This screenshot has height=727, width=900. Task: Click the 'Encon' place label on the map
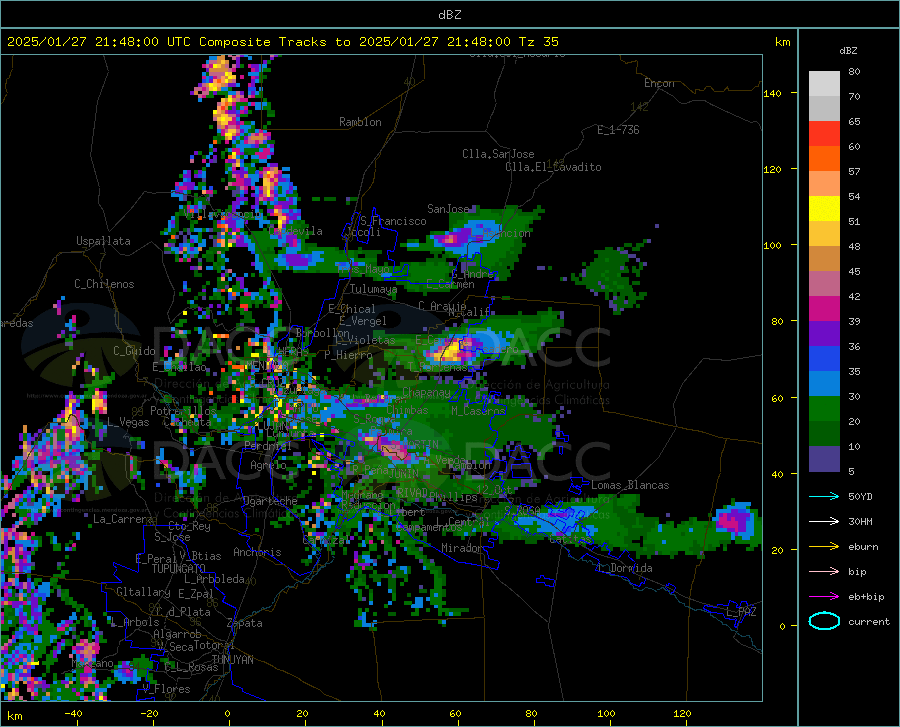[659, 83]
